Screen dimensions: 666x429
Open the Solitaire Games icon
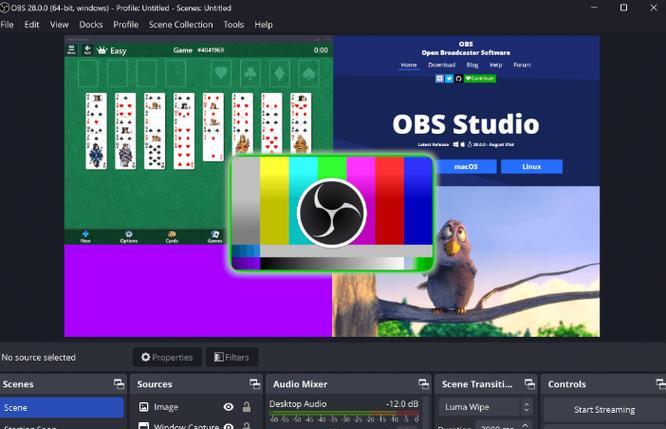(x=215, y=237)
